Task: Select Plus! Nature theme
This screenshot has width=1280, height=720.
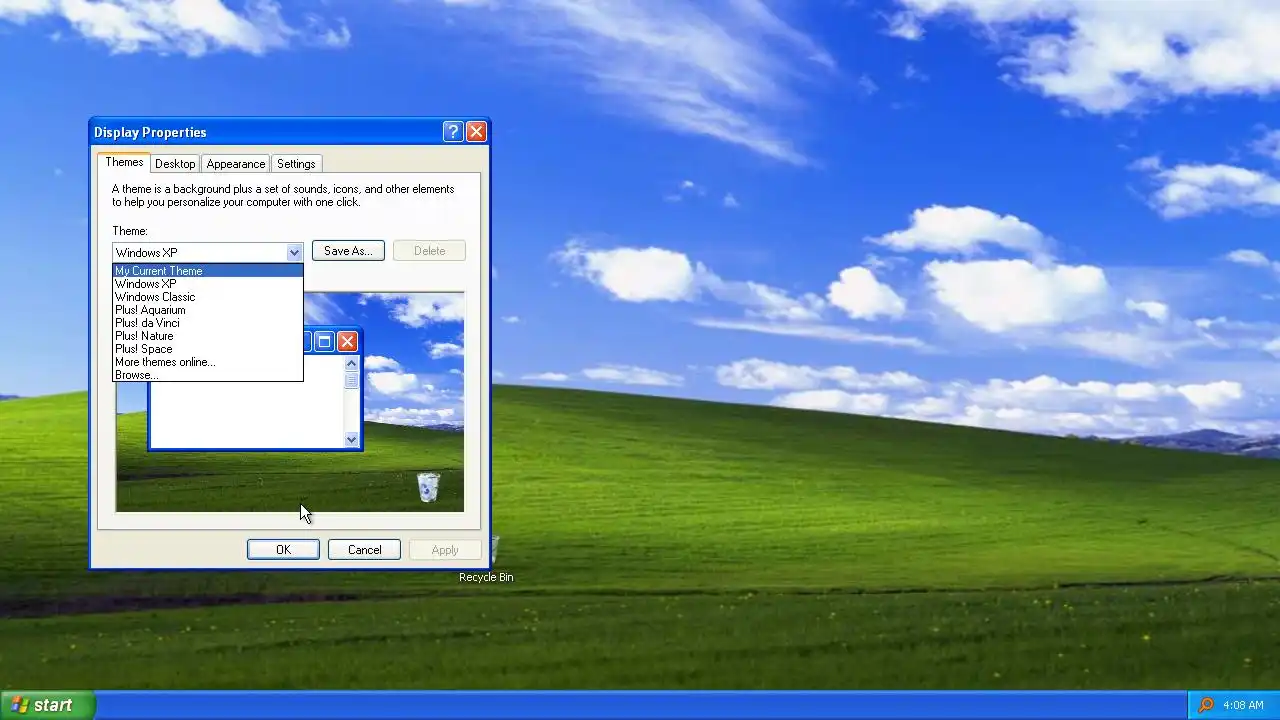Action: click(x=207, y=336)
